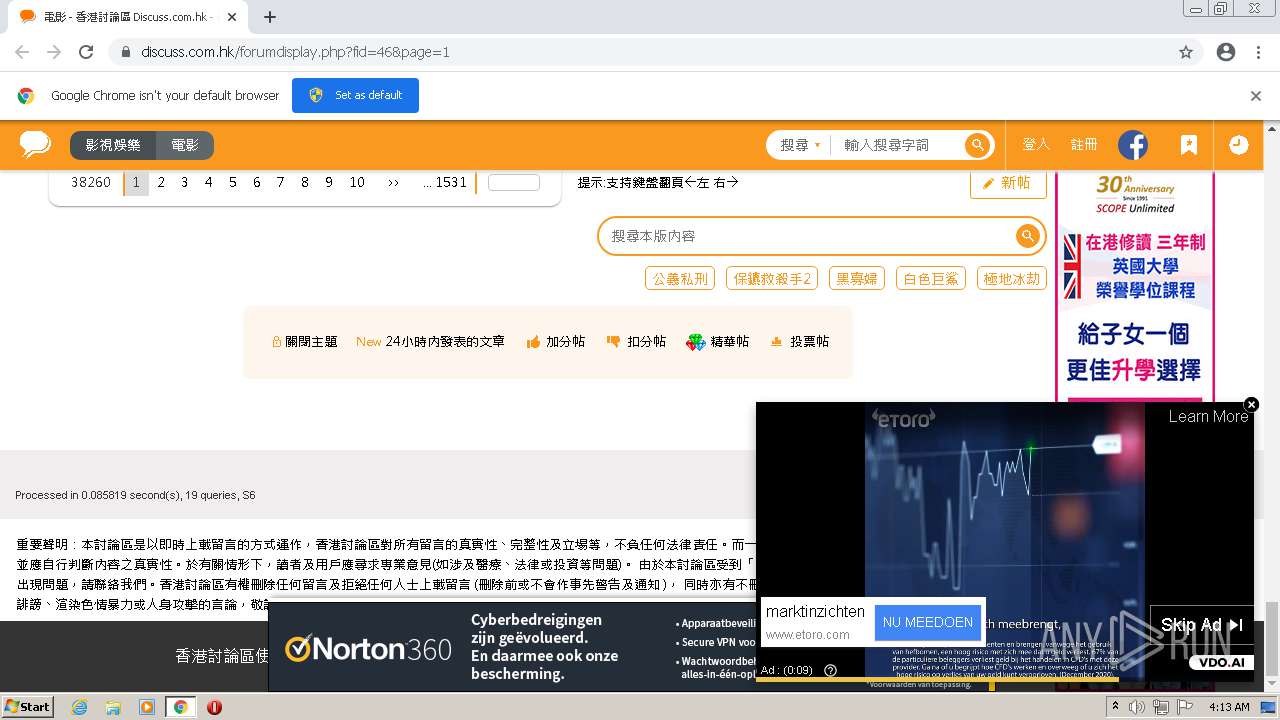This screenshot has width=1280, height=720.
Task: Click the page number jump input box
Action: 514,183
